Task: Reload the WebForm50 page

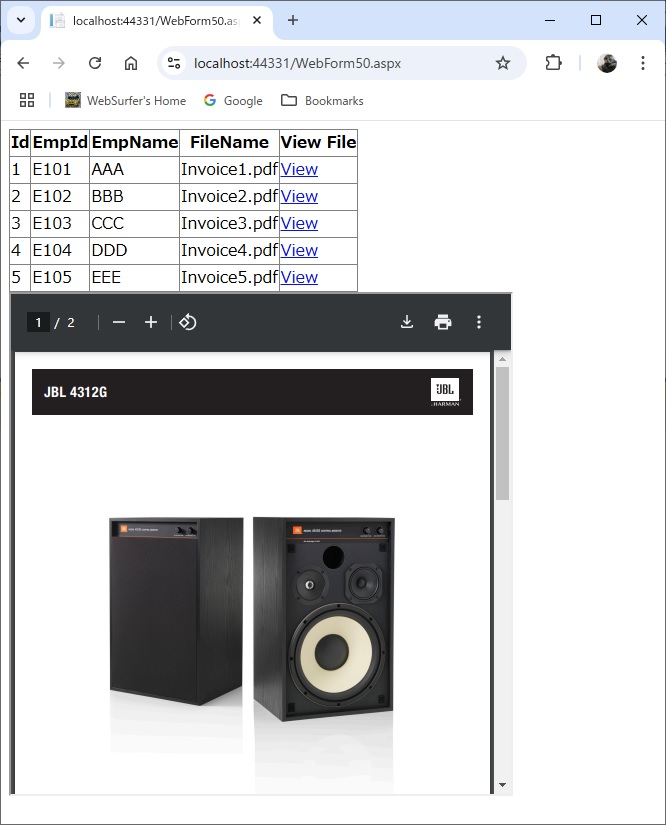Action: coord(95,63)
